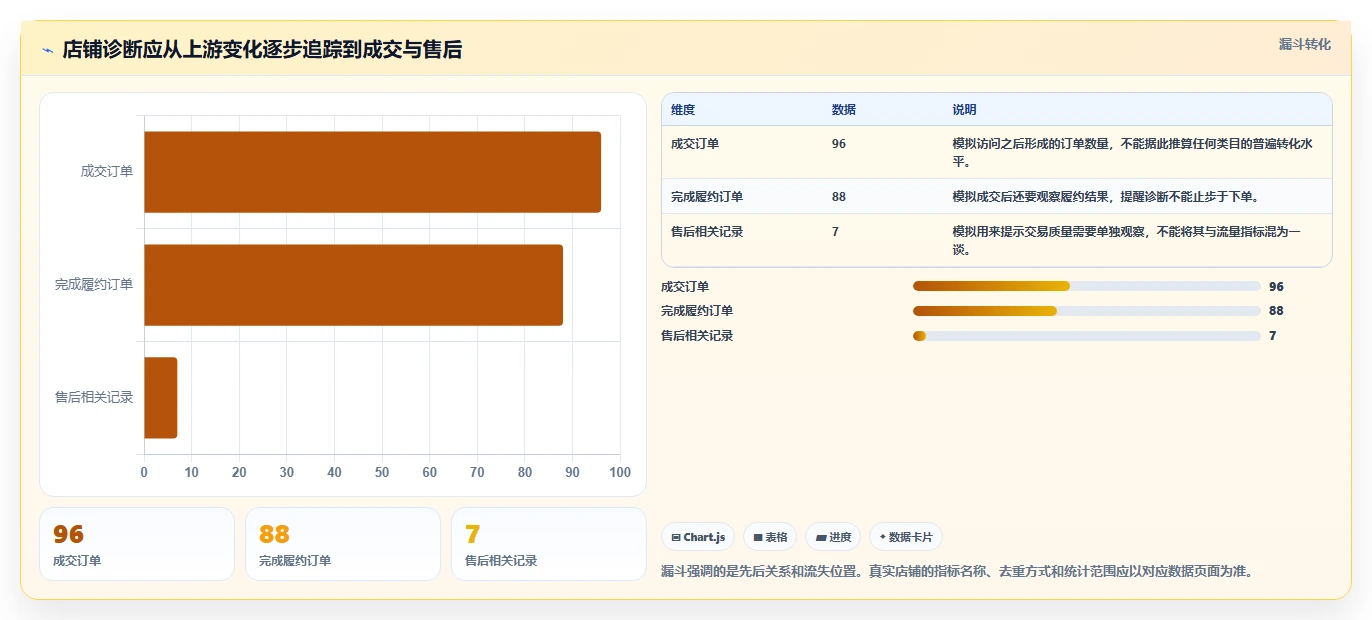Click the 表格 tag chip
1372x620 pixels.
tap(770, 537)
